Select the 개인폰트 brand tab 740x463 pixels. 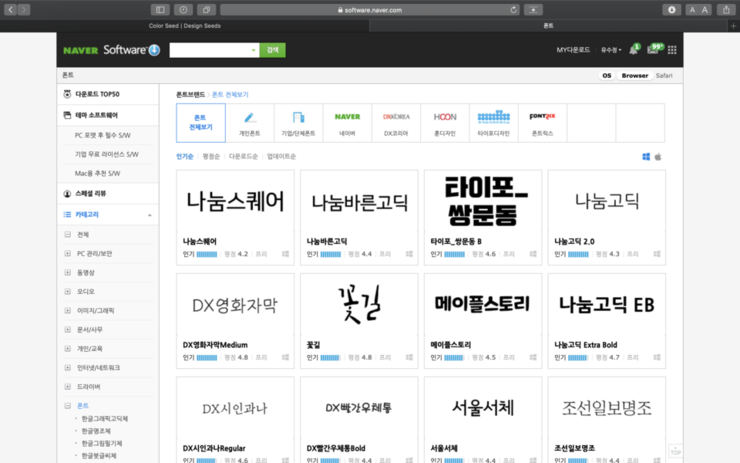250,123
